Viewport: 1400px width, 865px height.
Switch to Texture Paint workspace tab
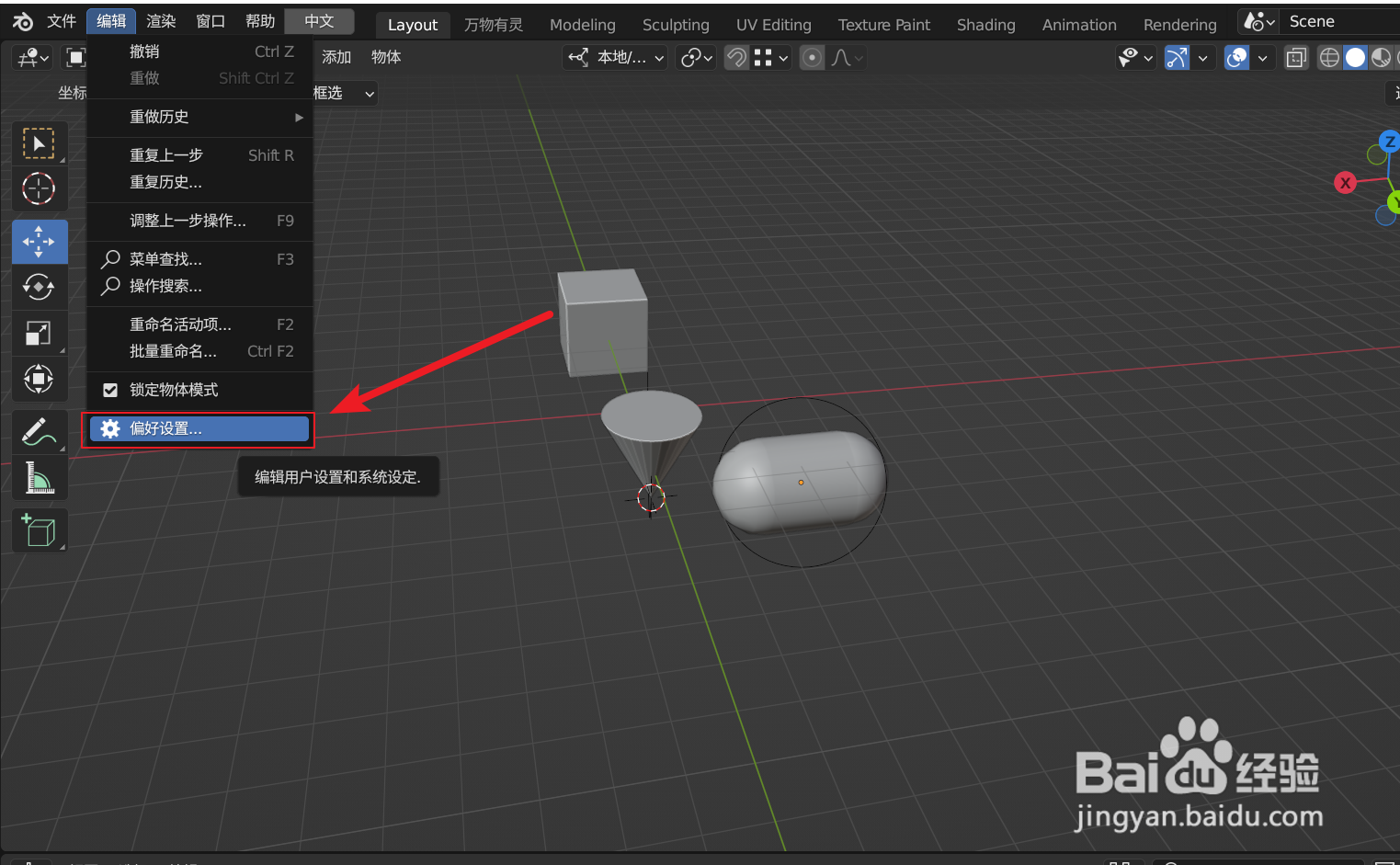pyautogui.click(x=884, y=25)
